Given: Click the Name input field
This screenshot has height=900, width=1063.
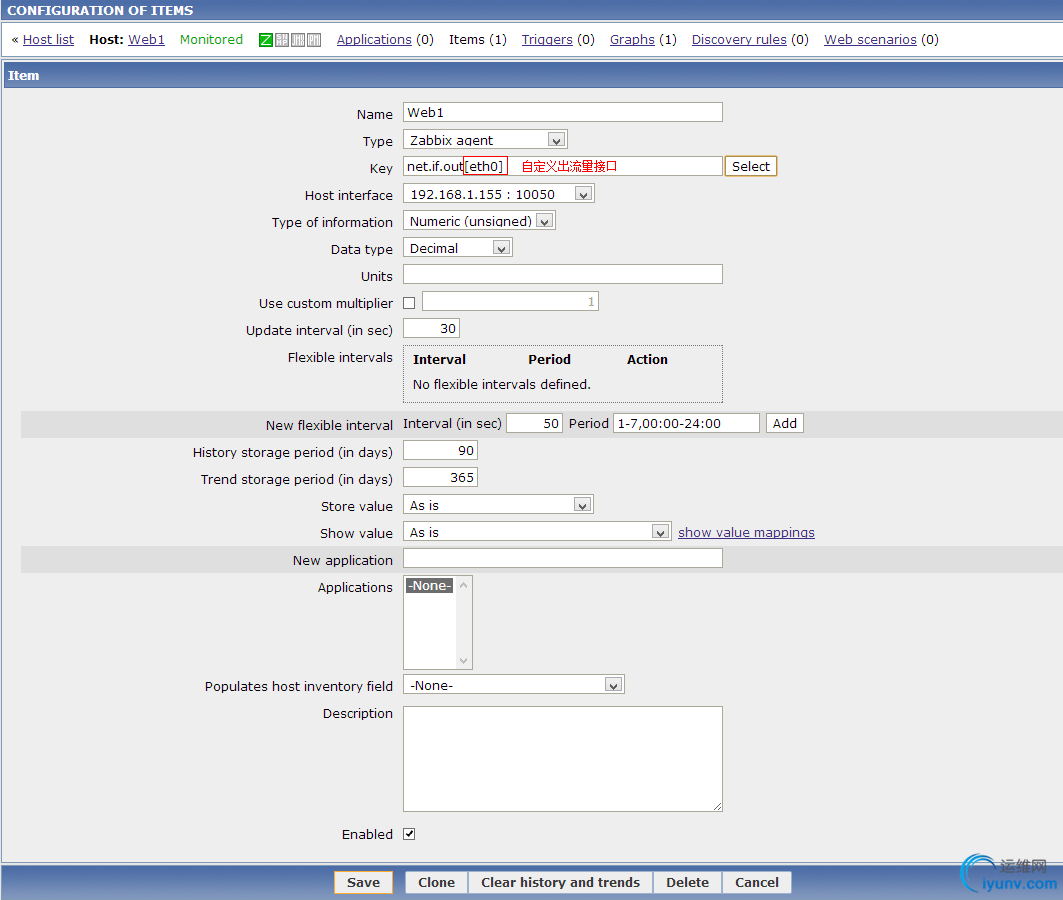Looking at the screenshot, I should coord(563,112).
